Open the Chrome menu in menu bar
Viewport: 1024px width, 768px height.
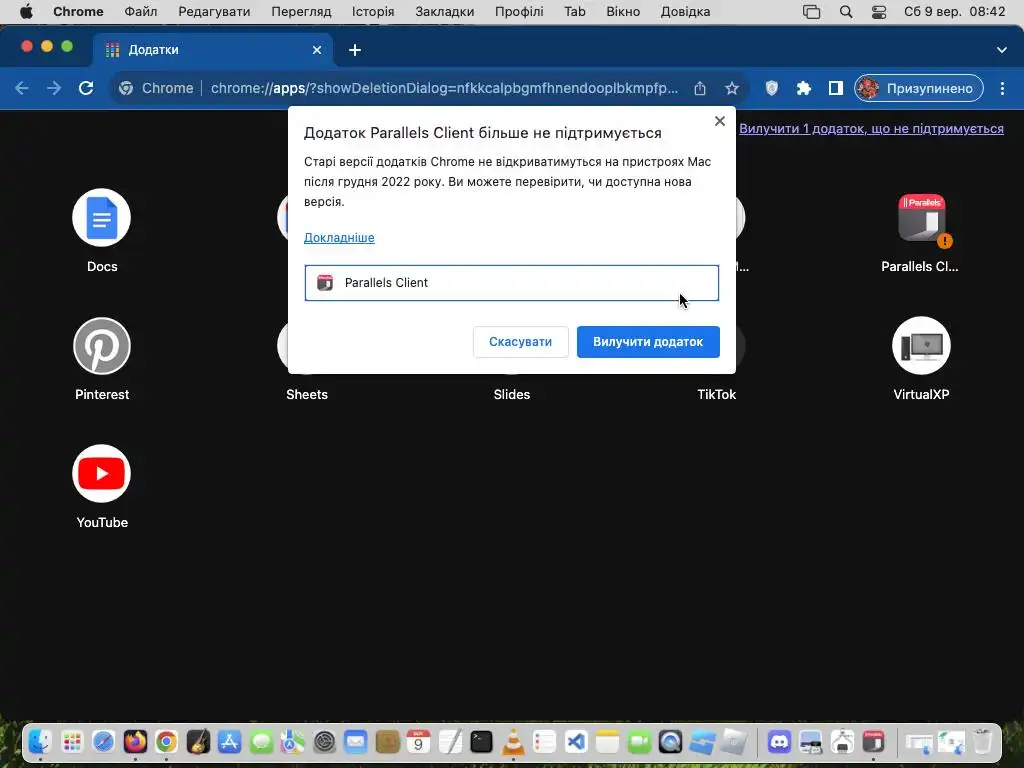click(x=78, y=12)
